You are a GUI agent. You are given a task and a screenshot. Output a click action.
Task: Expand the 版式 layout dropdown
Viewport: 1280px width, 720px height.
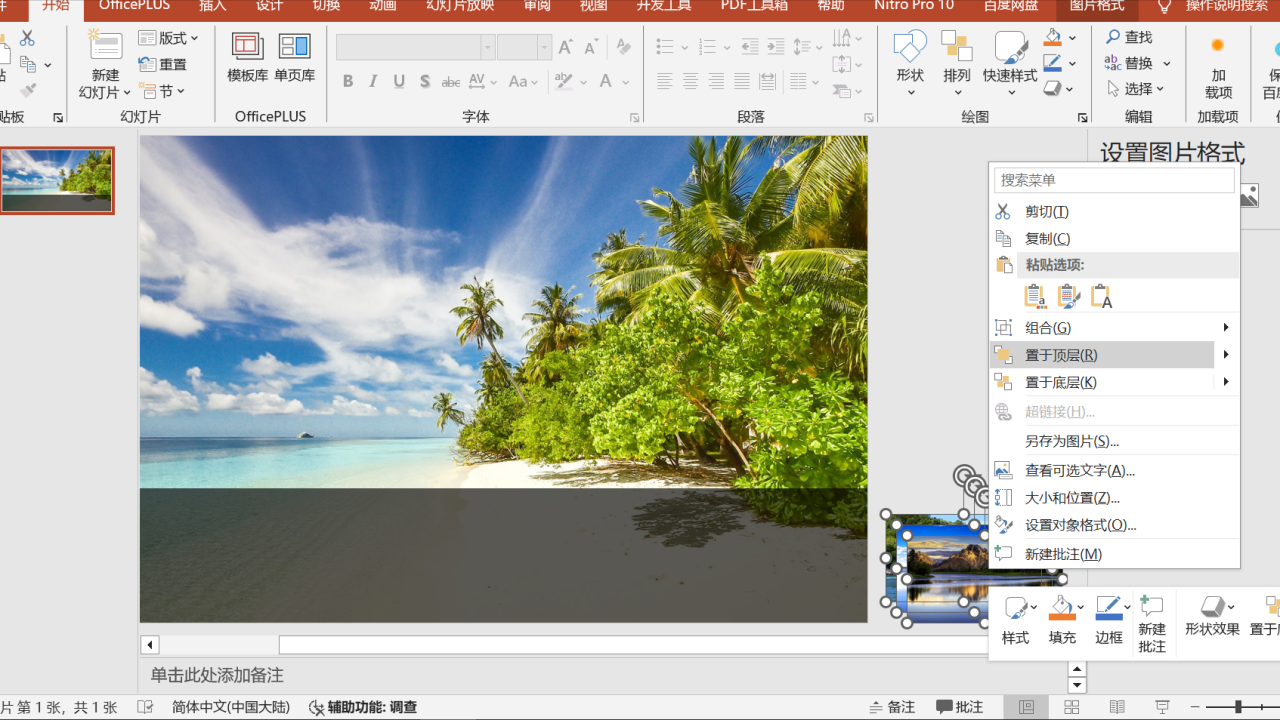click(x=169, y=38)
